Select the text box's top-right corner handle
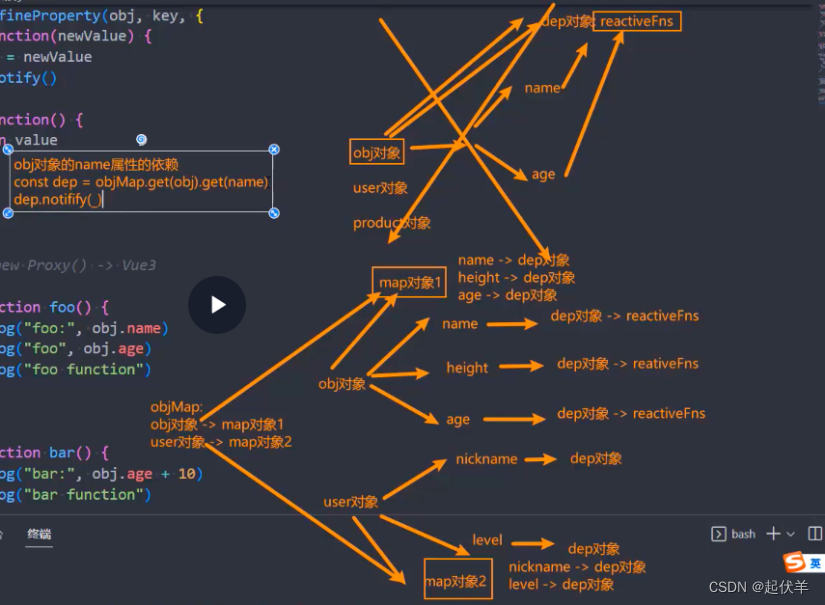 pyautogui.click(x=274, y=149)
